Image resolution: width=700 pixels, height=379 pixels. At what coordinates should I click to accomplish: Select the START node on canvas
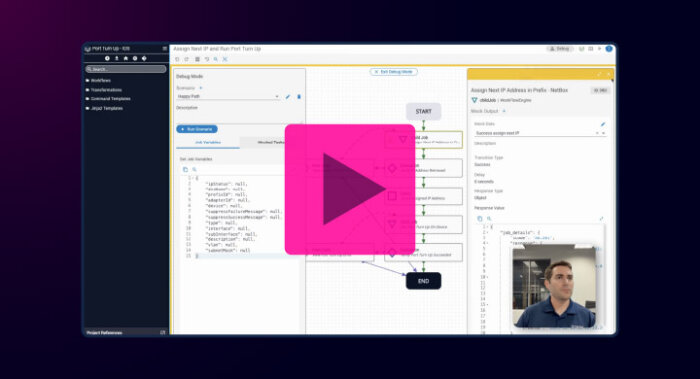click(x=424, y=112)
